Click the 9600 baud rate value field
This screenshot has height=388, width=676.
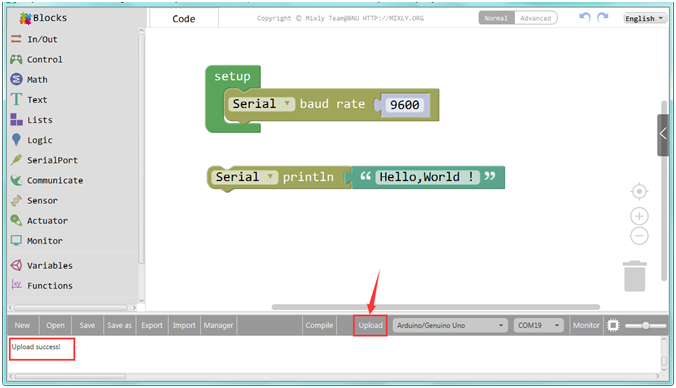coord(404,105)
